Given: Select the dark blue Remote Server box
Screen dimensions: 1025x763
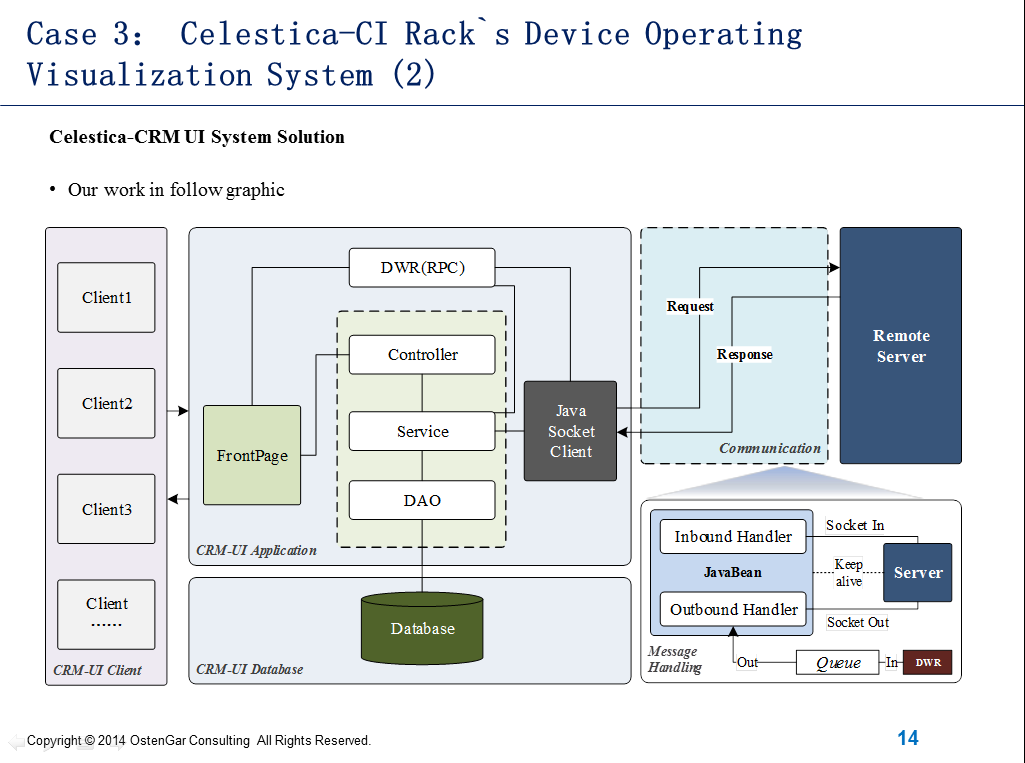Looking at the screenshot, I should tap(901, 346).
